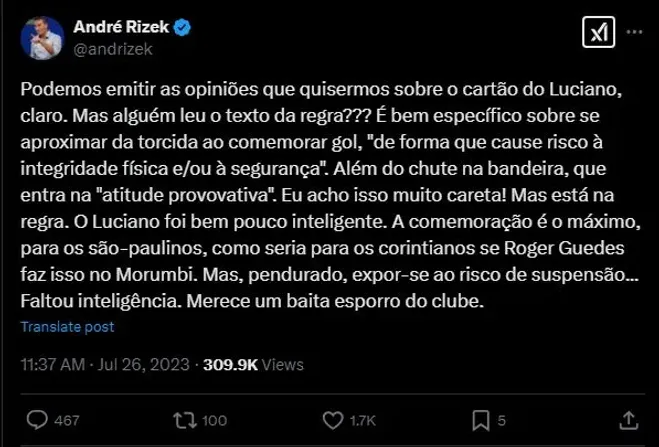Screen dimensions: 659x447
Task: Repost using the retweet arrows icon
Action: coord(185,419)
